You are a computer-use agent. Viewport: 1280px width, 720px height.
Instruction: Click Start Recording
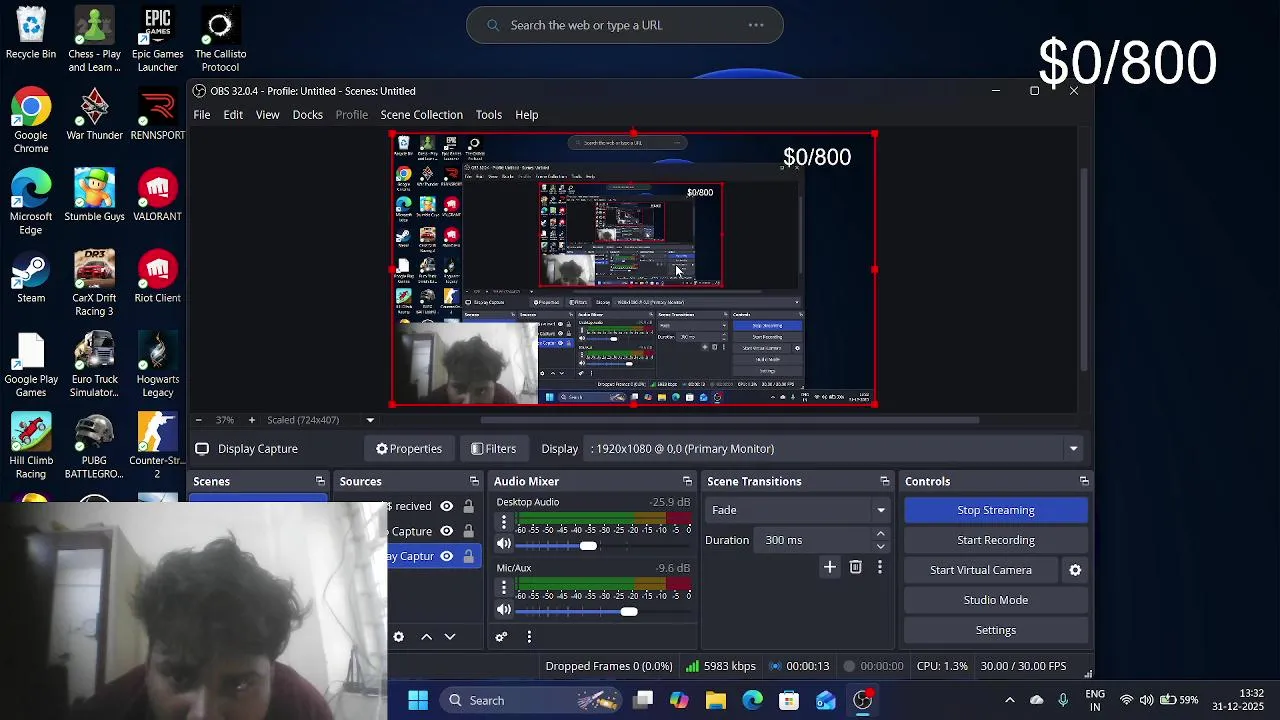tap(996, 540)
